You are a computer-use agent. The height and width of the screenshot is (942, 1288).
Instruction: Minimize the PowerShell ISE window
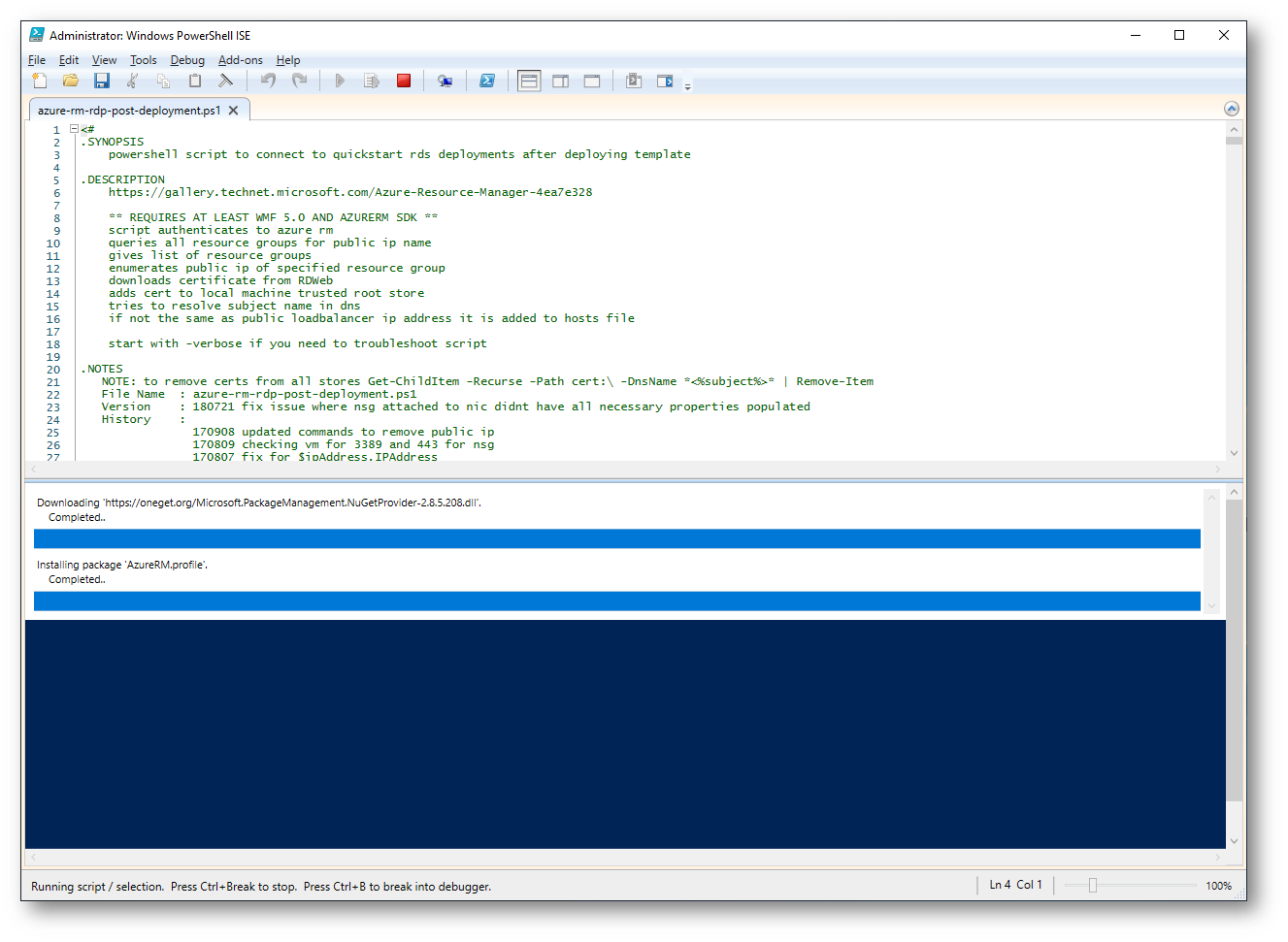click(x=1136, y=35)
